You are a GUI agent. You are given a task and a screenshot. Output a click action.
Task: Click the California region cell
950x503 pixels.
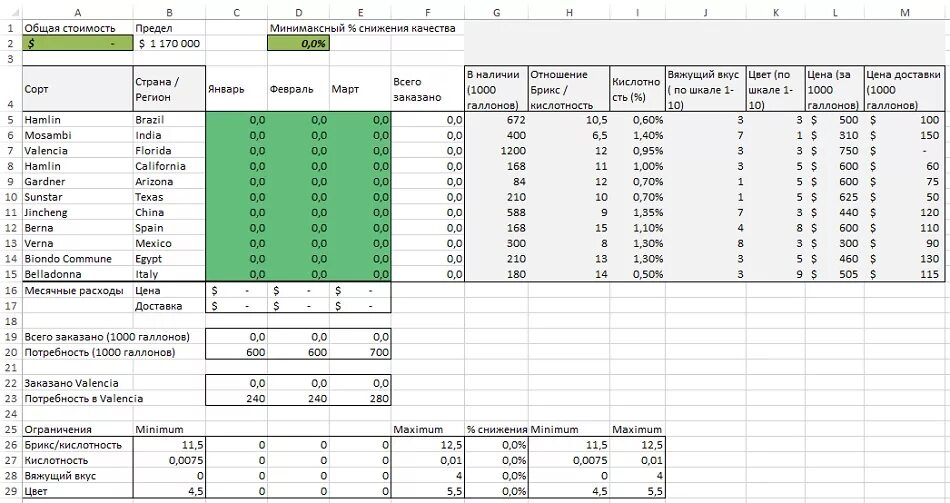(169, 166)
